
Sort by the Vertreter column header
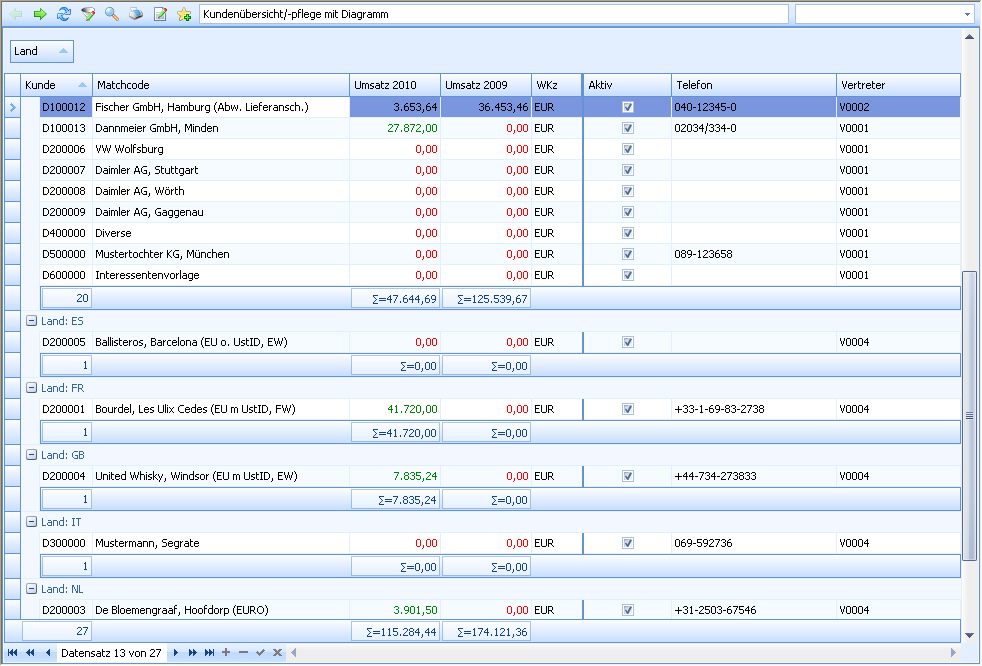[898, 85]
